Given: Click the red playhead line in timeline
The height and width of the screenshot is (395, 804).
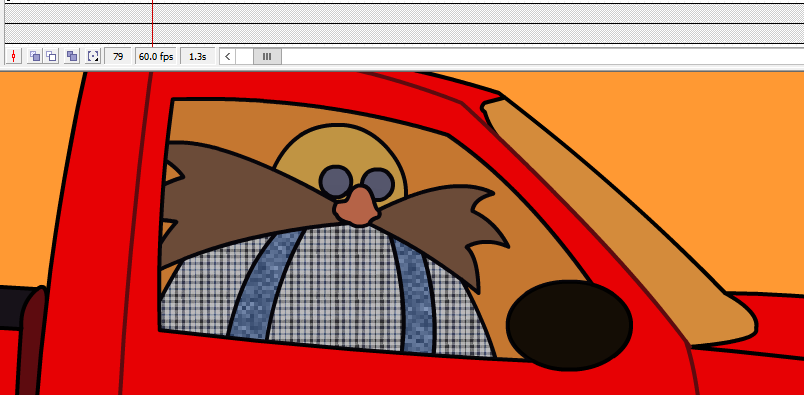Looking at the screenshot, I should [152, 23].
